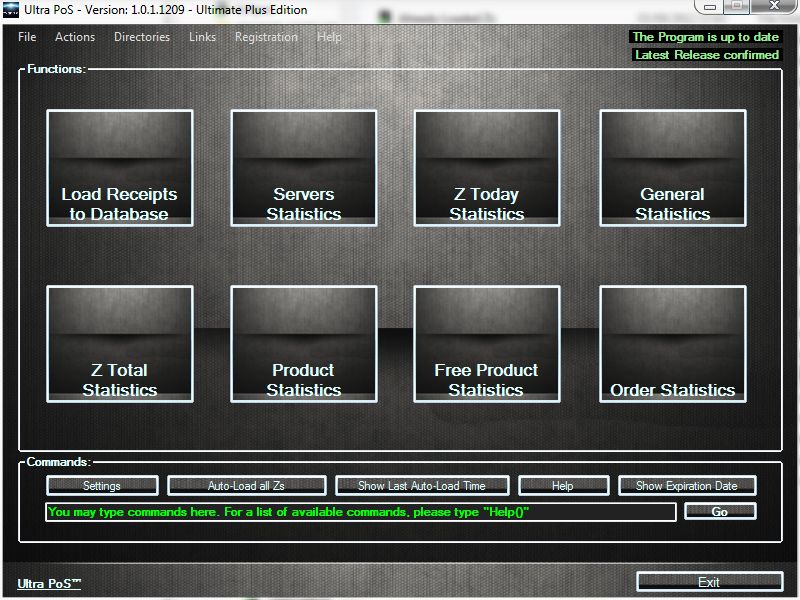800x600 pixels.
Task: Open the Links menu
Action: [x=202, y=37]
